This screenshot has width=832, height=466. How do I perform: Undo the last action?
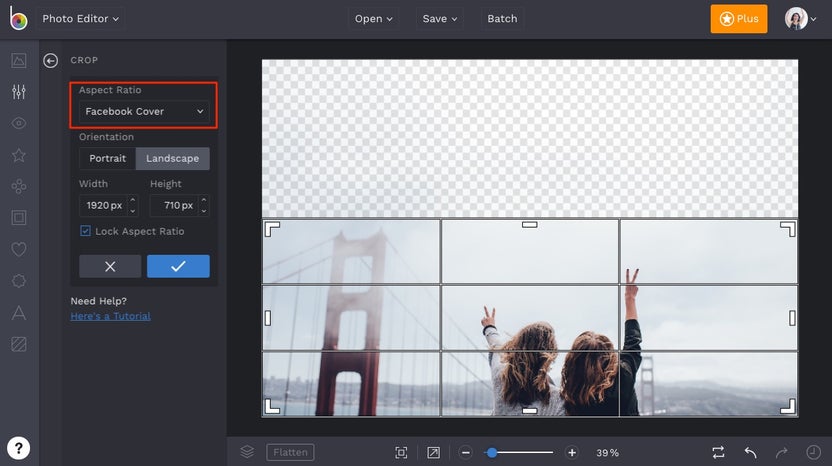[750, 452]
